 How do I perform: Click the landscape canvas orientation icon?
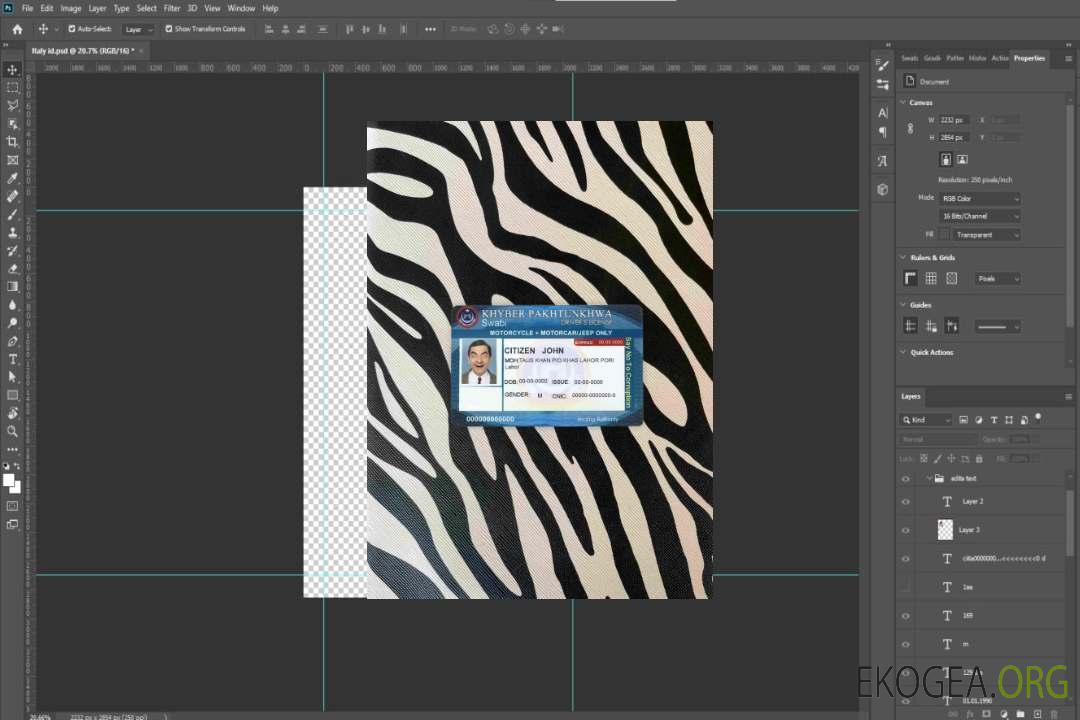pos(962,159)
